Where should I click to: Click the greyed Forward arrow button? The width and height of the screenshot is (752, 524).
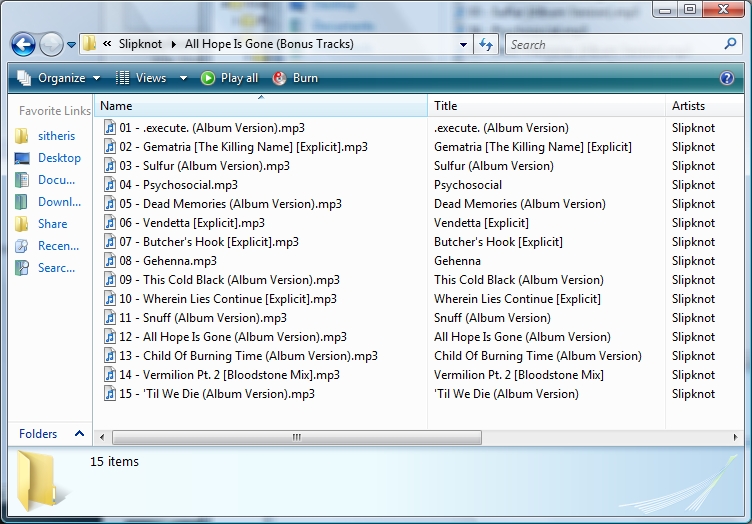coord(51,45)
